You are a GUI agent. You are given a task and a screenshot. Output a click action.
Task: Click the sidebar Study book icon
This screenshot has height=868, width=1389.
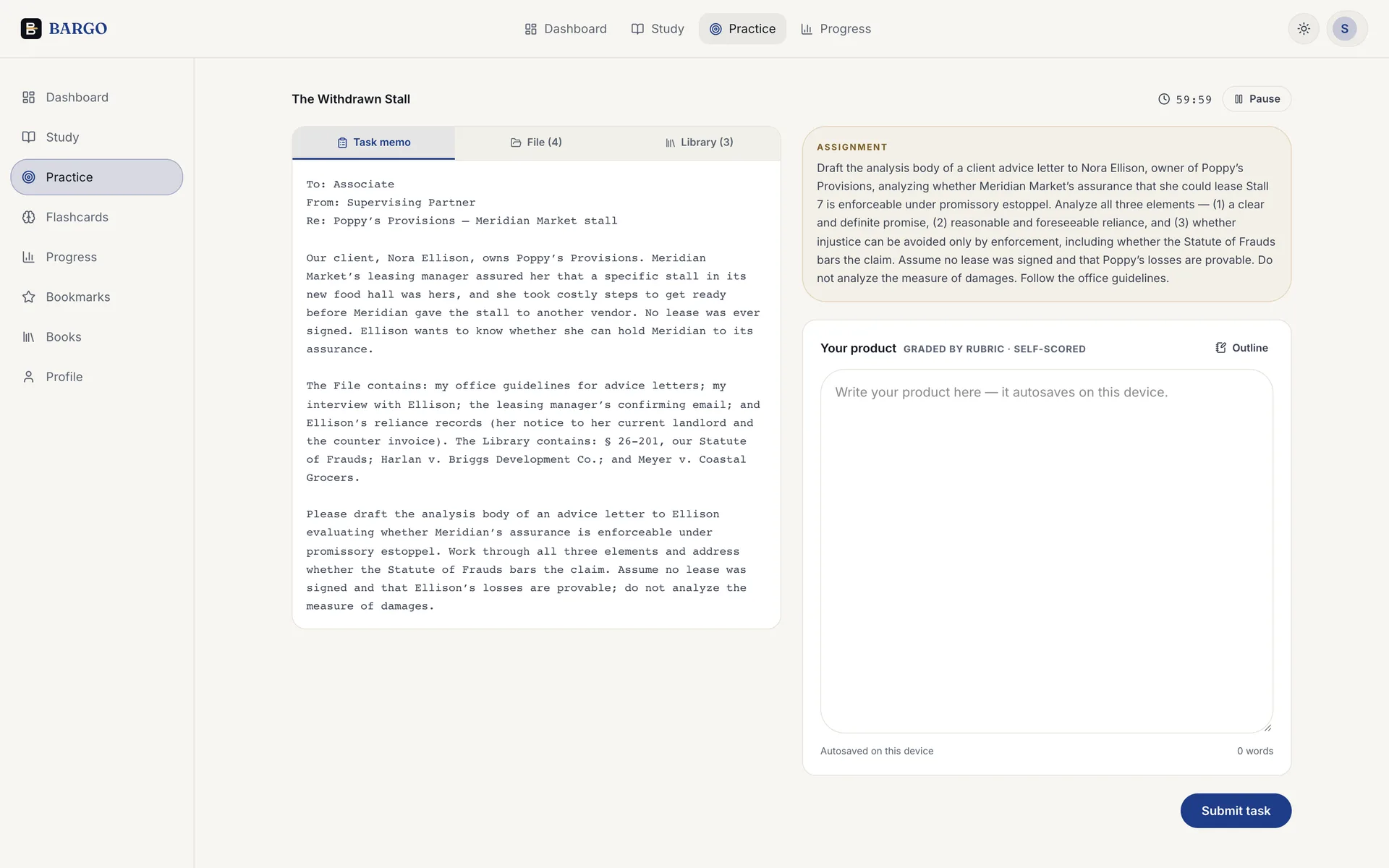coord(29,137)
